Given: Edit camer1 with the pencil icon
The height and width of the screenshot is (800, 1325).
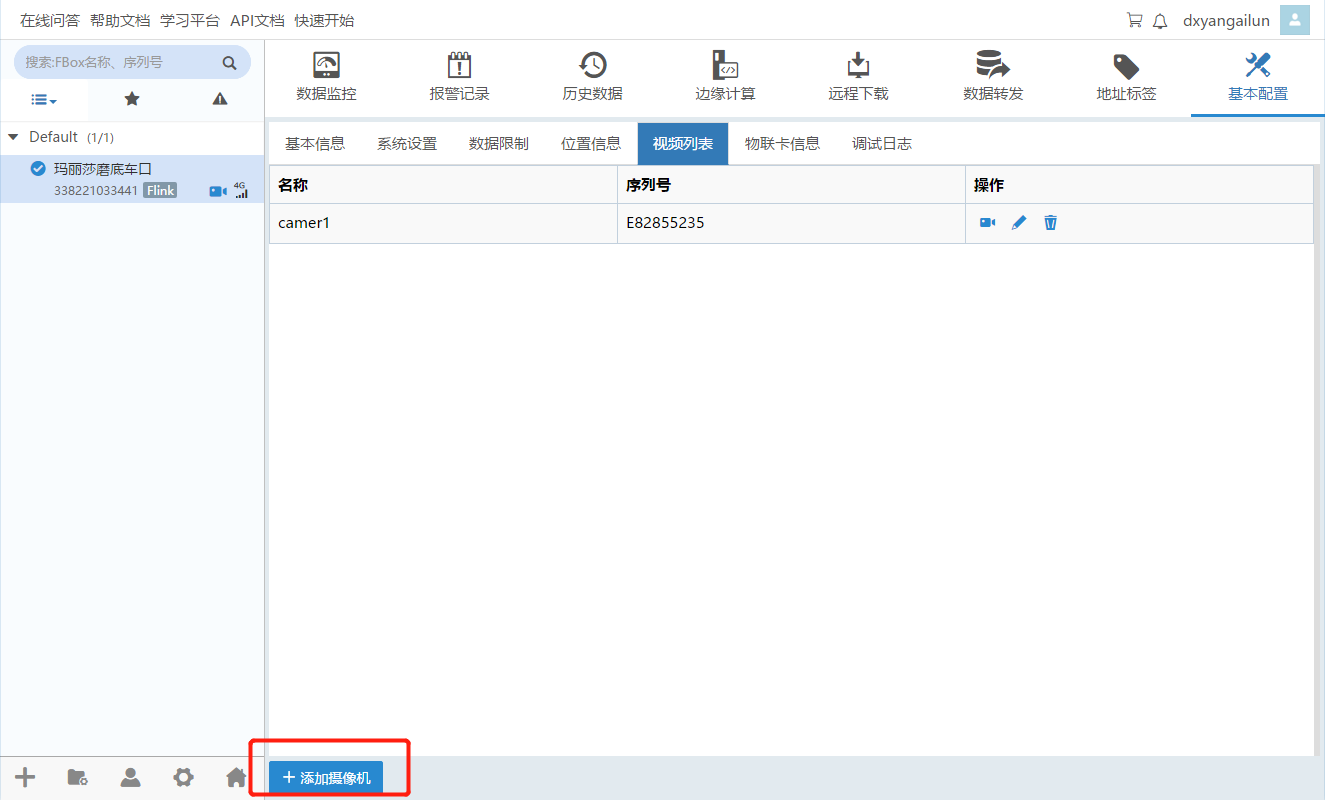Looking at the screenshot, I should coord(1019,222).
